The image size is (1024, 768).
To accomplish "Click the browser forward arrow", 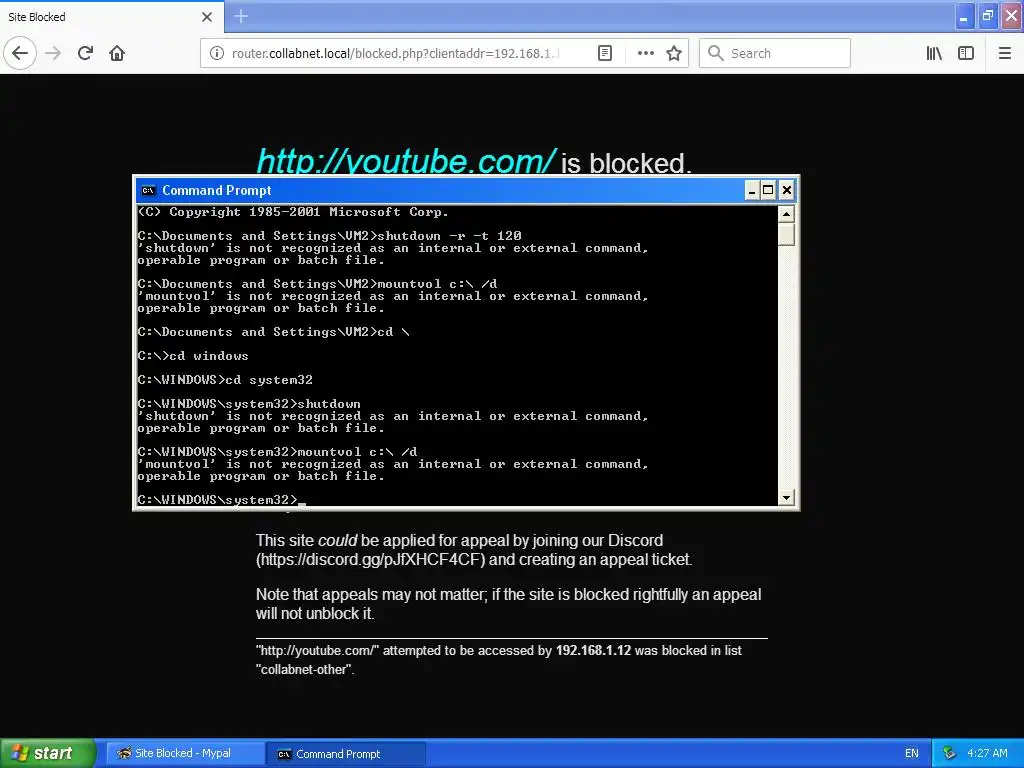I will [x=53, y=53].
